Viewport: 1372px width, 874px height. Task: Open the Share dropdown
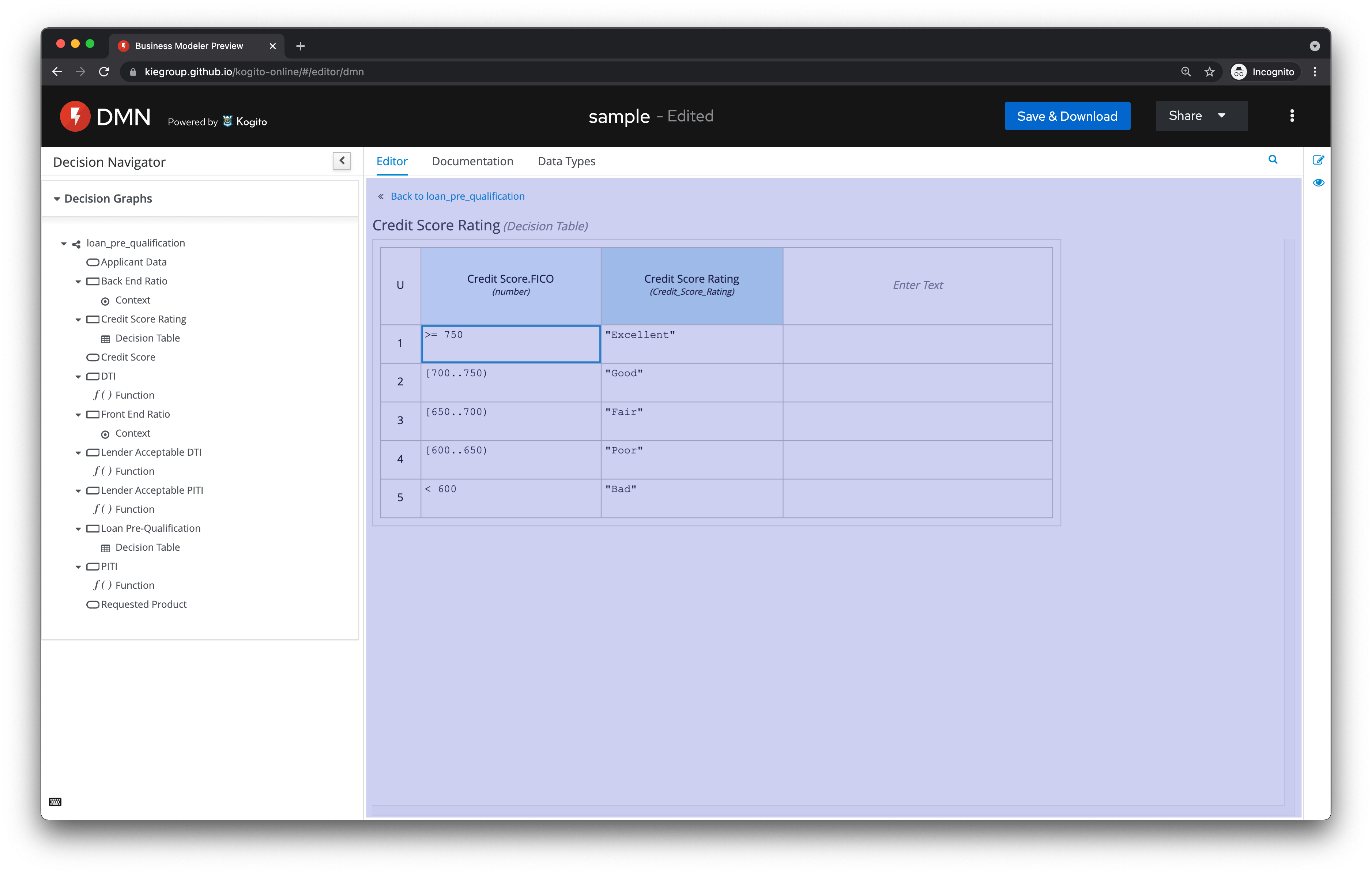click(1201, 116)
